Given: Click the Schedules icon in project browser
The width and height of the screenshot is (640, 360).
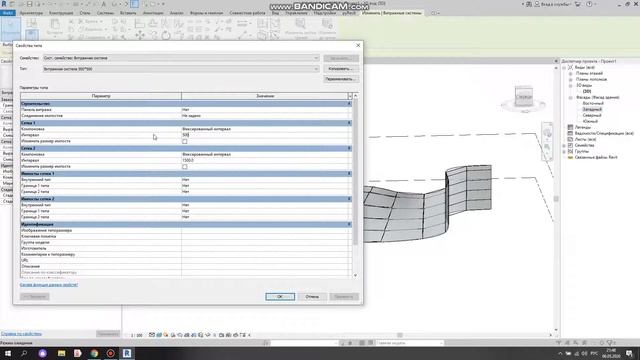Looking at the screenshot, I should pyautogui.click(x=570, y=133).
